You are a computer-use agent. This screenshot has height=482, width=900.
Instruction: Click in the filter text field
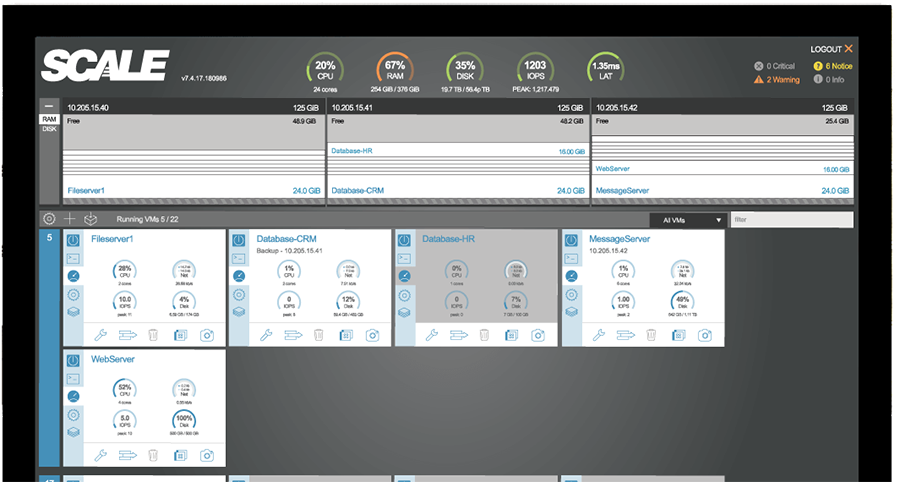click(x=792, y=220)
